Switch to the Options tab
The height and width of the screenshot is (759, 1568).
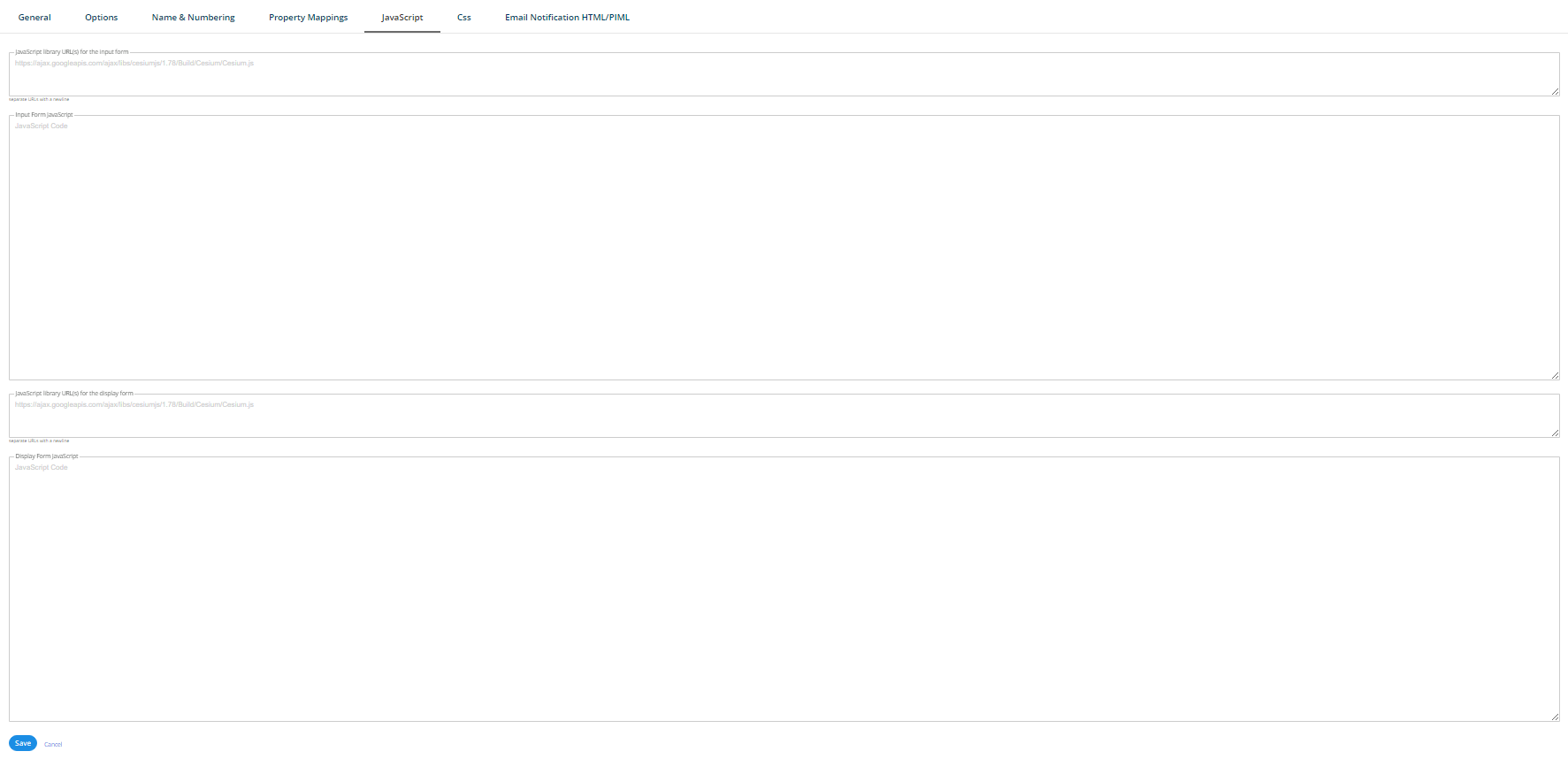[x=101, y=17]
